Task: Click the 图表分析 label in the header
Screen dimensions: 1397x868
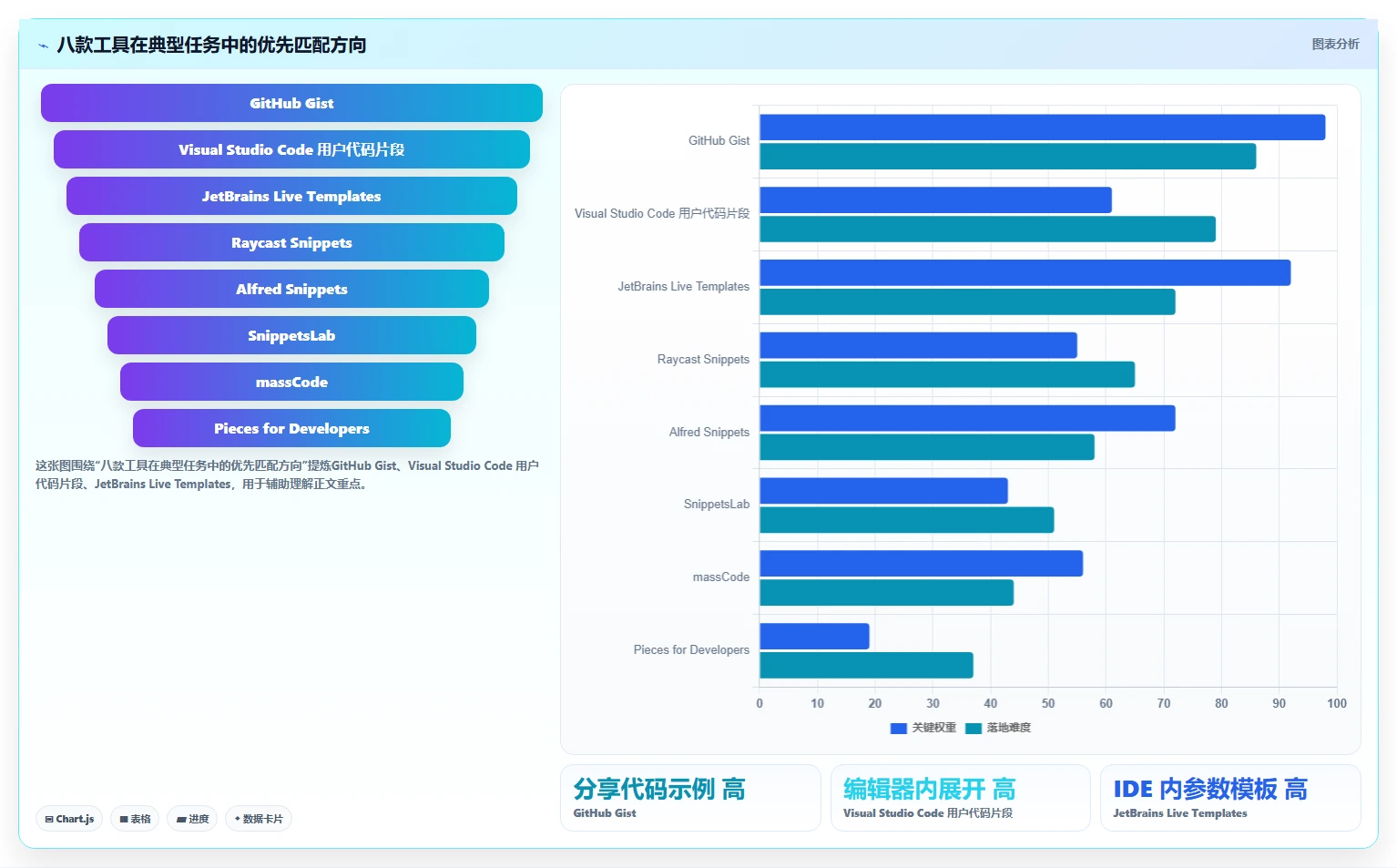Action: coord(1335,44)
